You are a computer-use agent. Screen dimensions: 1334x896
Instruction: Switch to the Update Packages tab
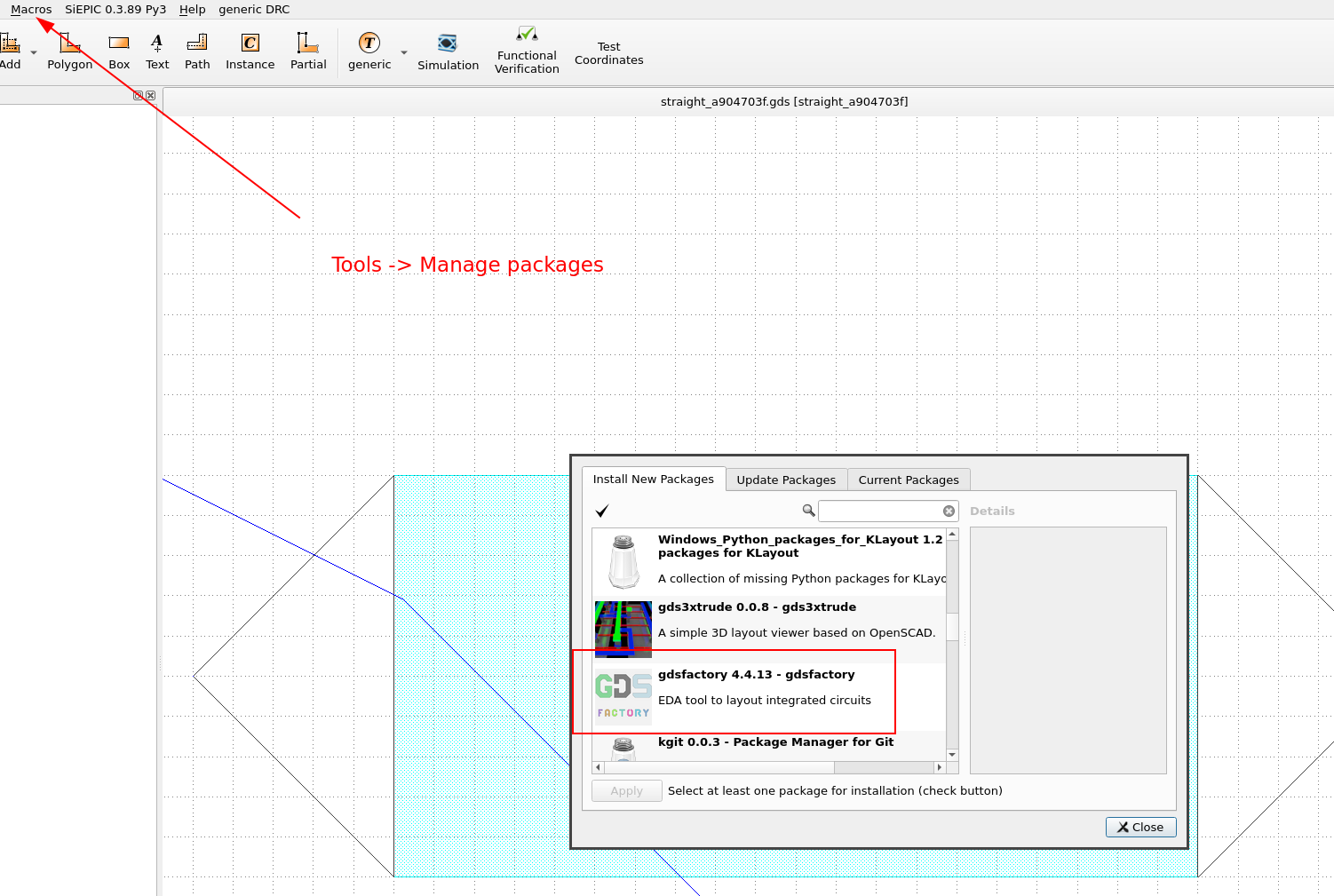click(785, 480)
